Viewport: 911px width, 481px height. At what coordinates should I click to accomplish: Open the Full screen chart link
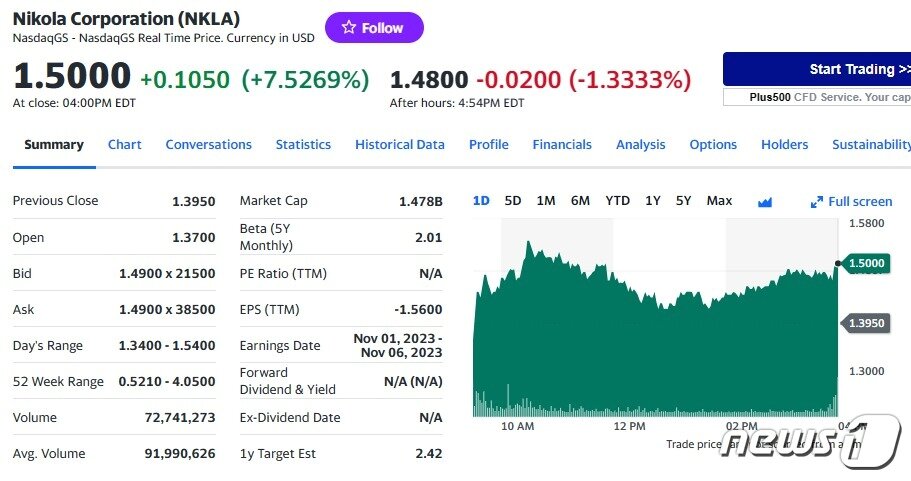pos(859,202)
